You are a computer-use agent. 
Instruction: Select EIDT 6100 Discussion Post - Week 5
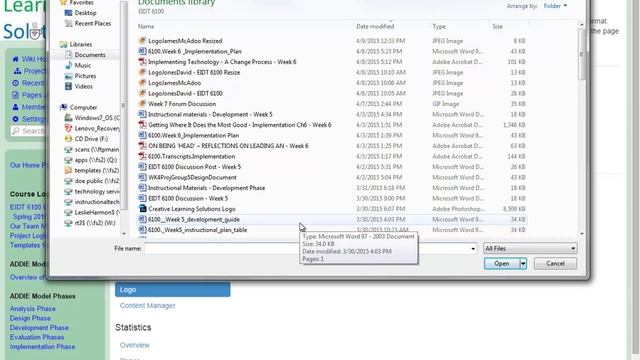tap(194, 167)
